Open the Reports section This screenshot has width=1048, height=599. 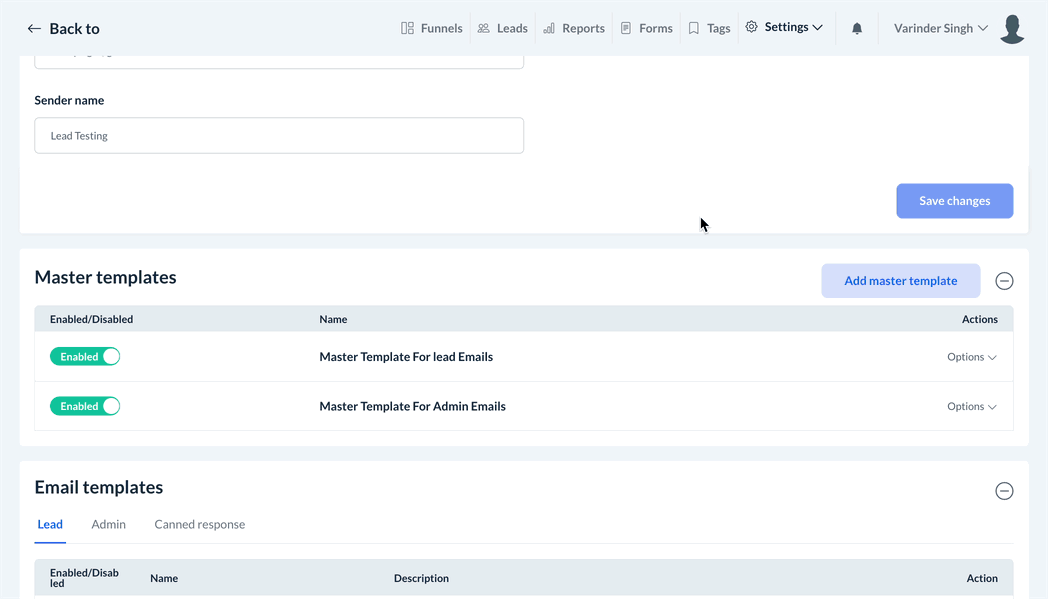point(573,28)
